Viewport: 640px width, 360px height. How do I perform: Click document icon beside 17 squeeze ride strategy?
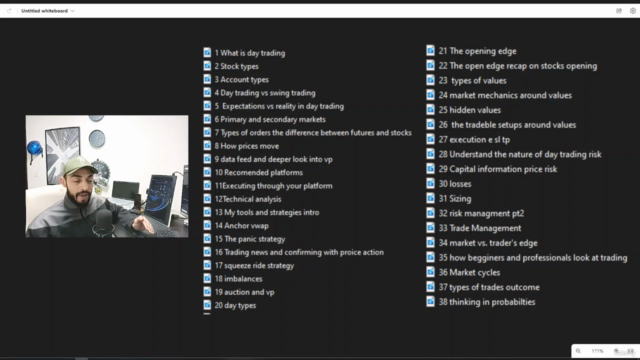207,265
